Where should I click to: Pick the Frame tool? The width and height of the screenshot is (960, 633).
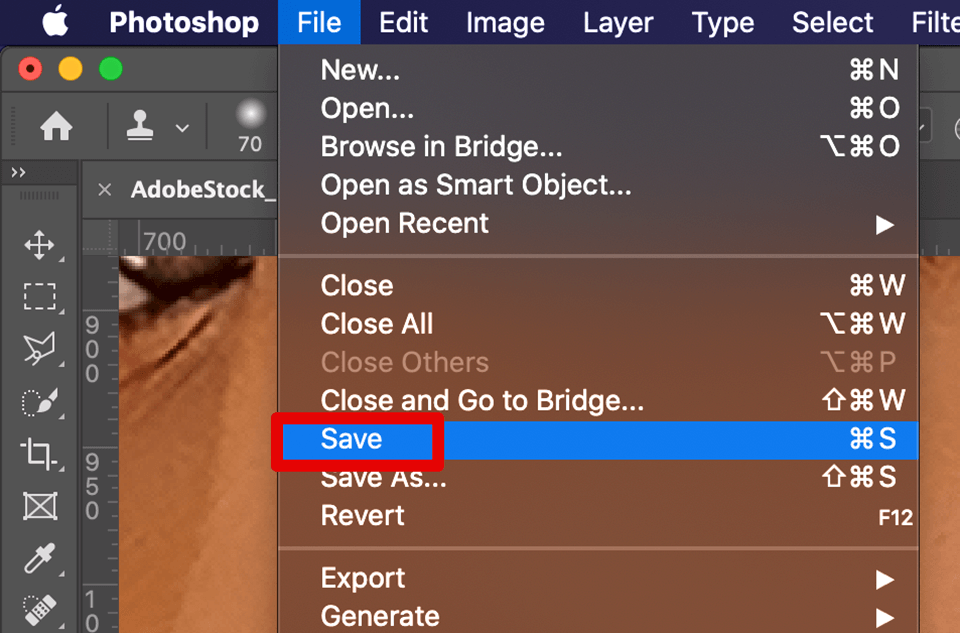pos(40,506)
